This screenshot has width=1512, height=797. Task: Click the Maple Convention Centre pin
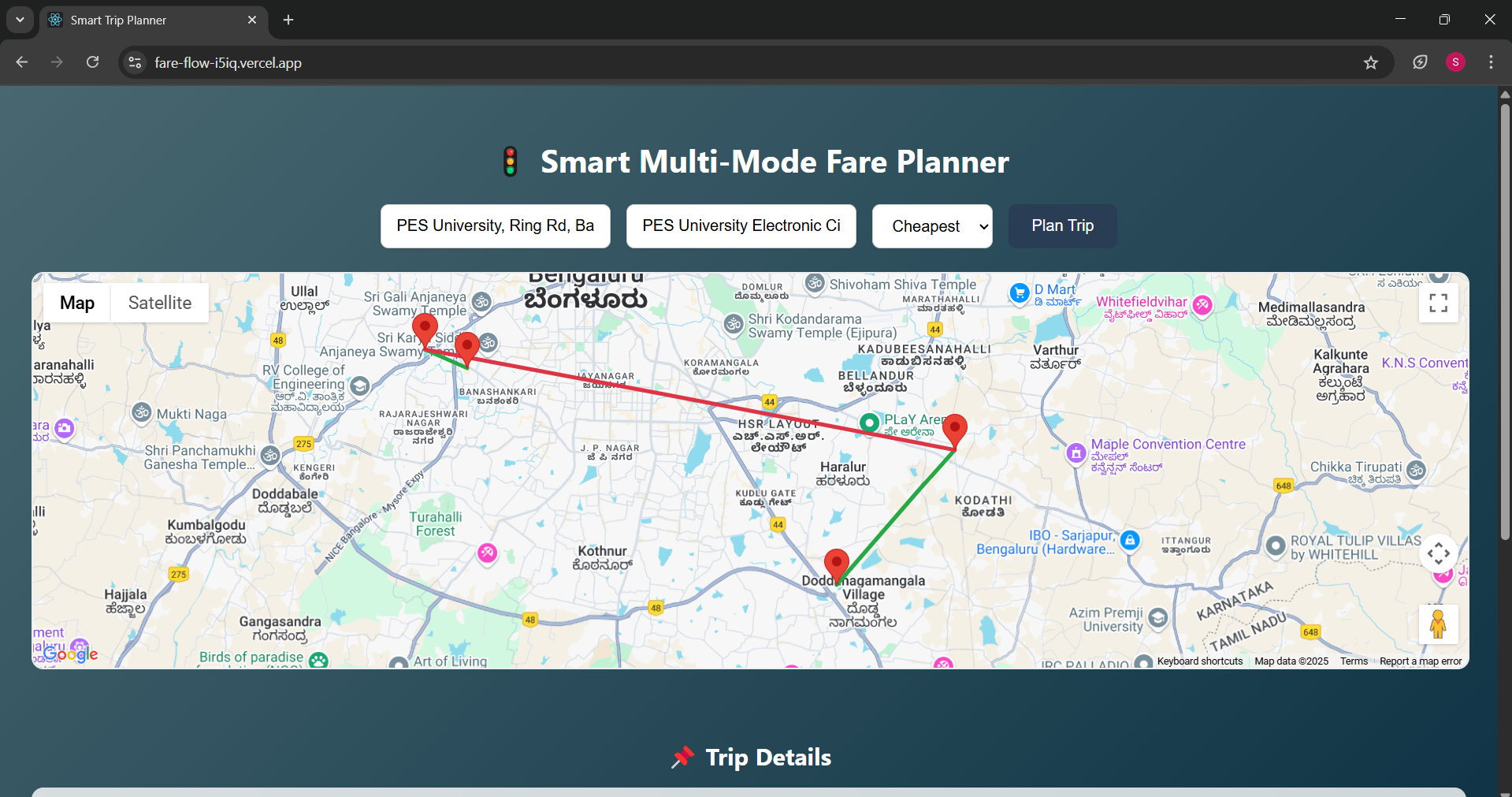click(1076, 453)
